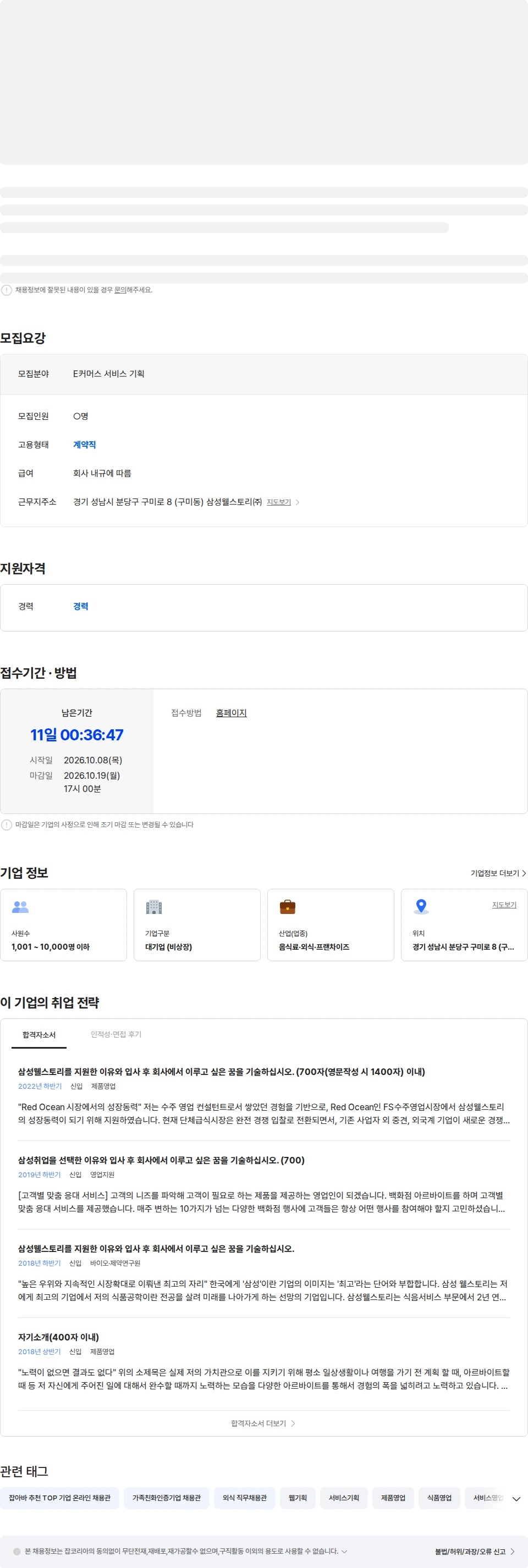This screenshot has width=528, height=1568.
Task: Expand the related tags list chevron
Action: tap(516, 1499)
